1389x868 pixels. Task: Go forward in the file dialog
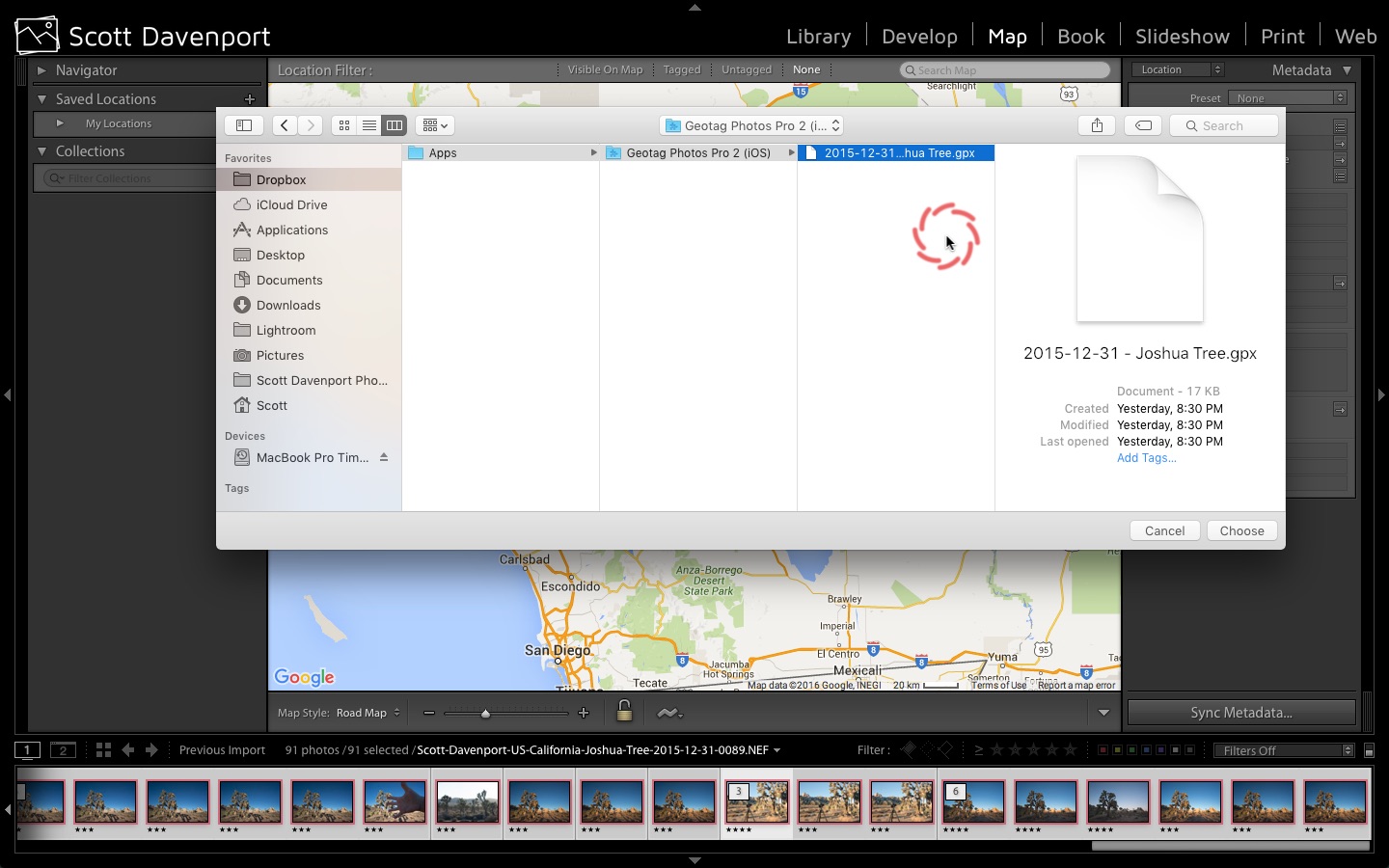tap(310, 125)
